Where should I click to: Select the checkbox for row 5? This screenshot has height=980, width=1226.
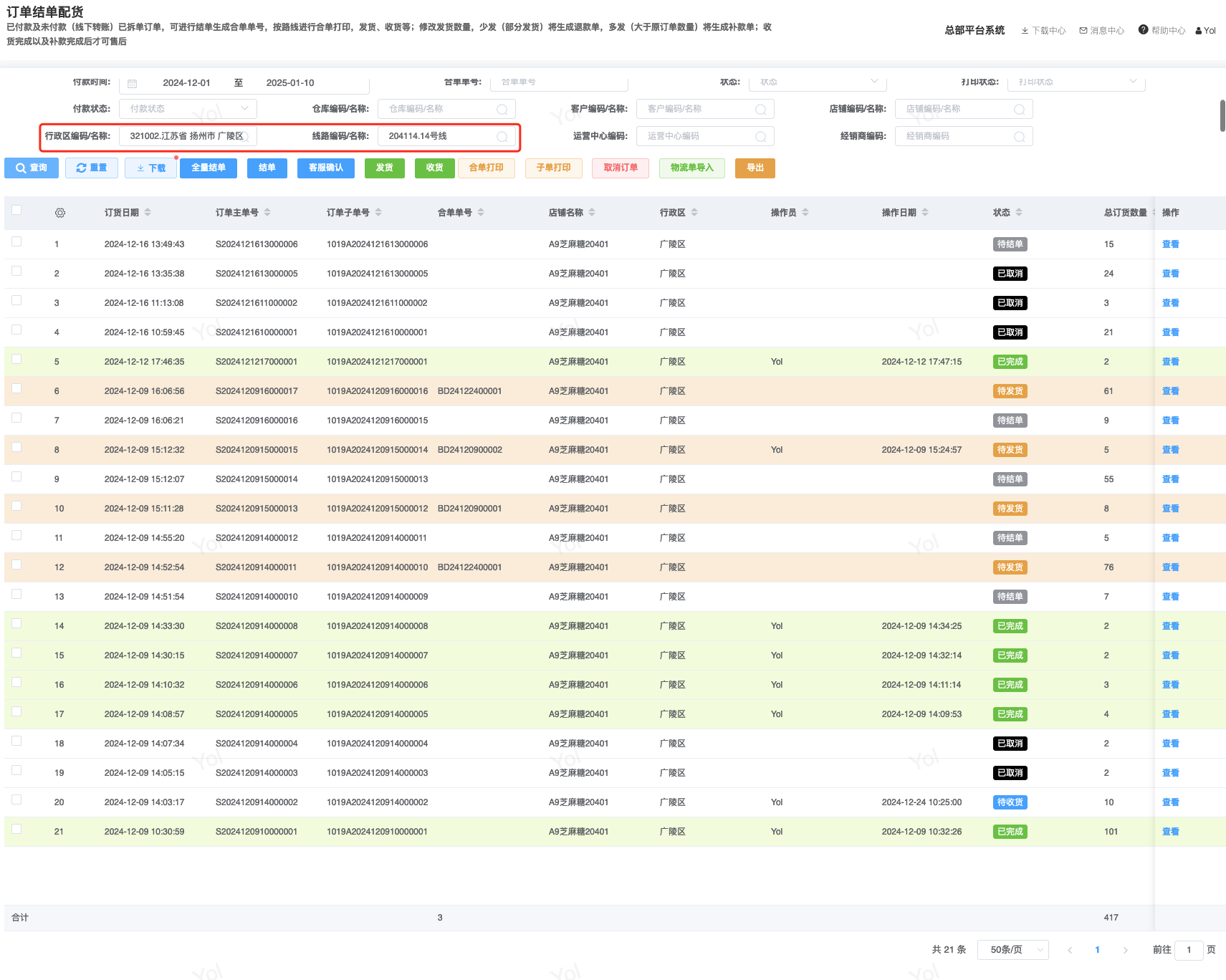pos(16,360)
